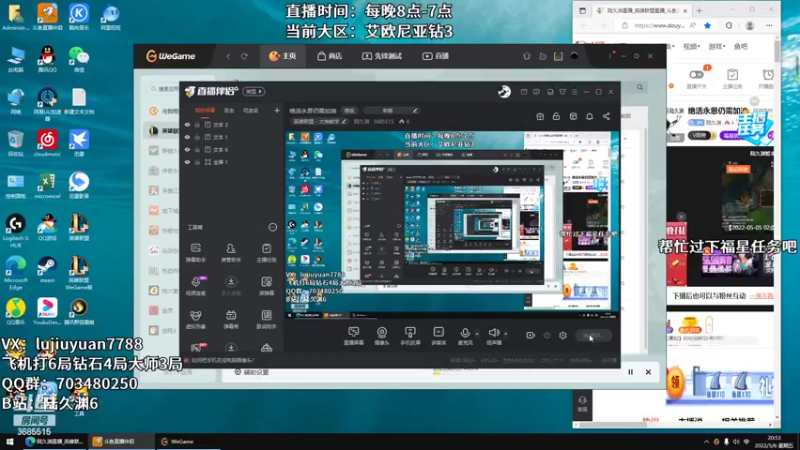Open the danmaku show tool
Viewport: 800px width, 450px height.
click(x=231, y=319)
